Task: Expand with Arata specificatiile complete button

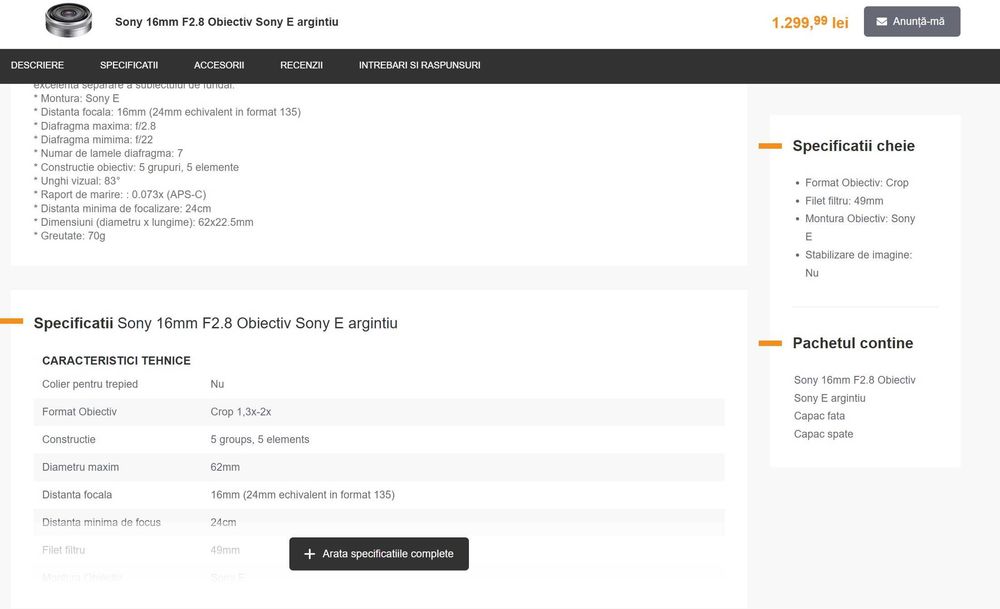Action: [379, 554]
